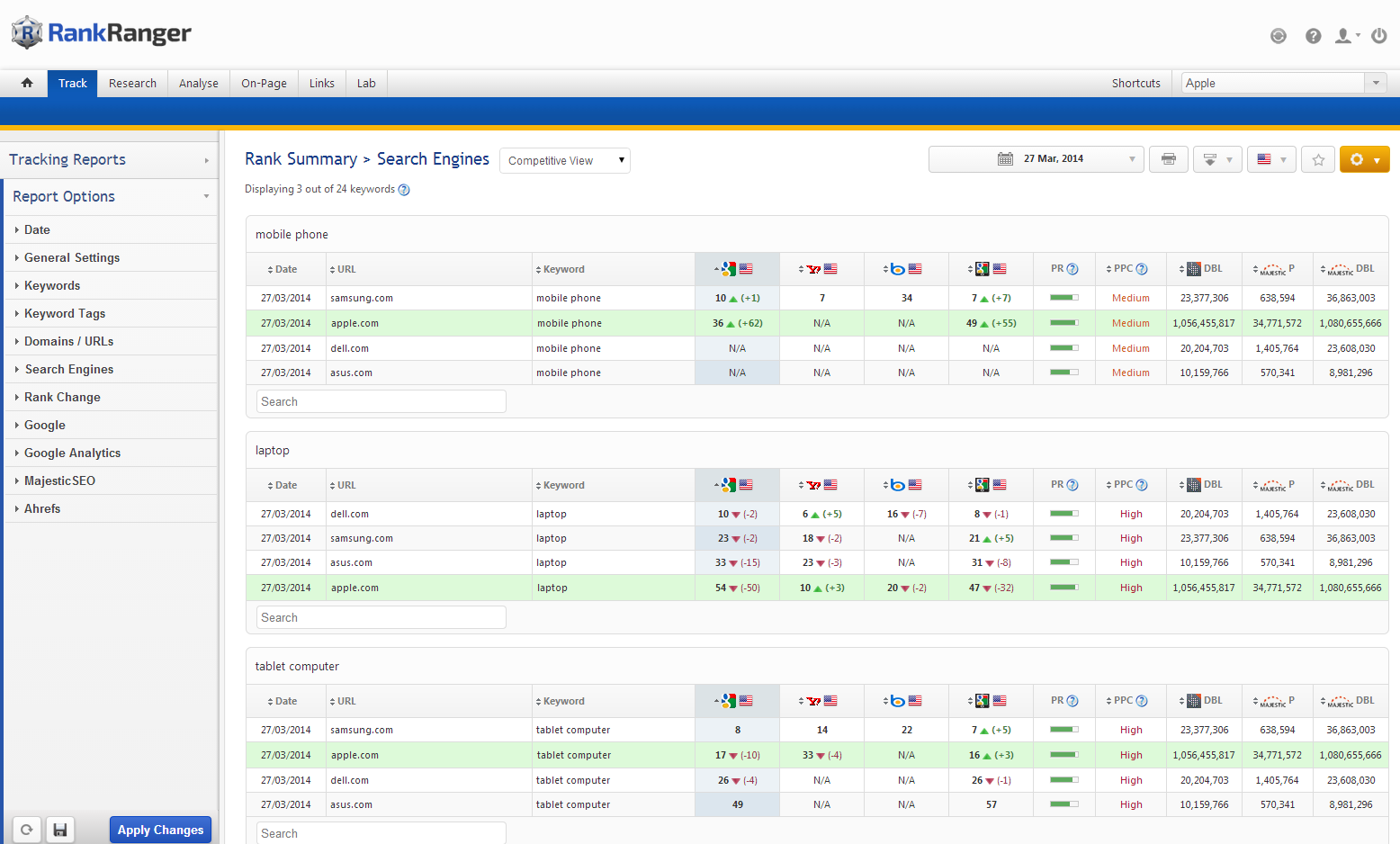Click keywords count help icon

[404, 190]
